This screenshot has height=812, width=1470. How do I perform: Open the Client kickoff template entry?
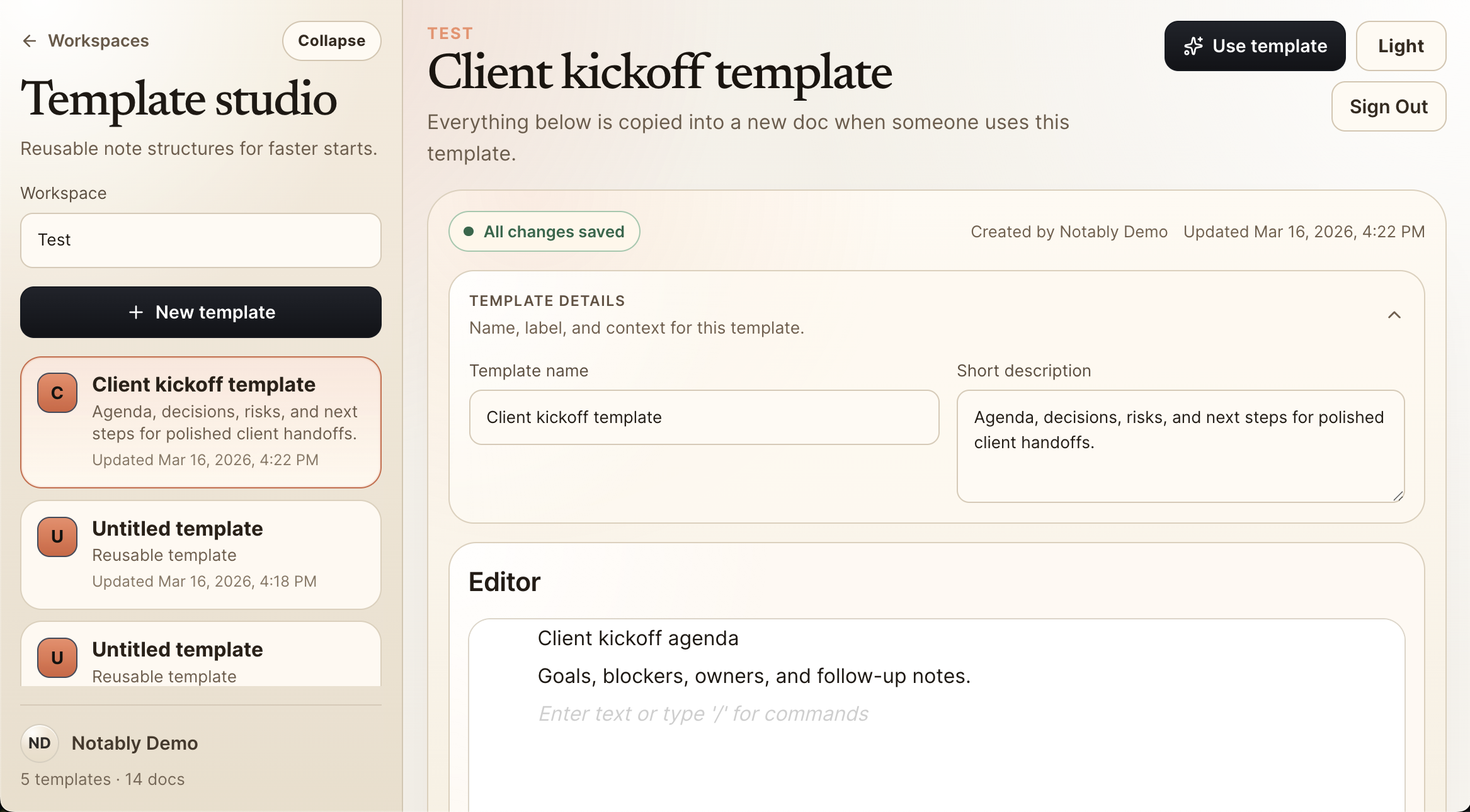tap(200, 422)
